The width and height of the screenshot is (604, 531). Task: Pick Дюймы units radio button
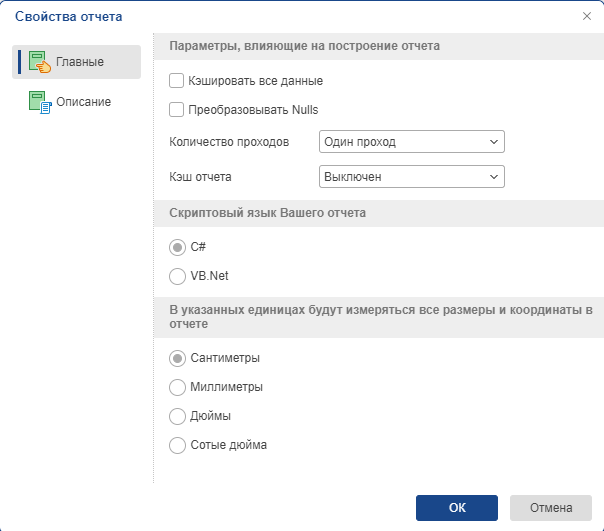pyautogui.click(x=177, y=416)
